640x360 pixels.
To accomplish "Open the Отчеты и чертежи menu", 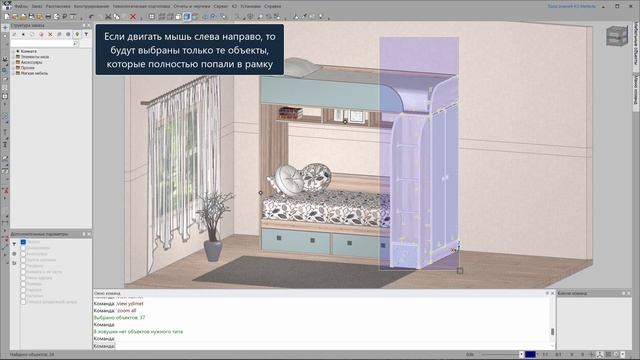I will (192, 6).
